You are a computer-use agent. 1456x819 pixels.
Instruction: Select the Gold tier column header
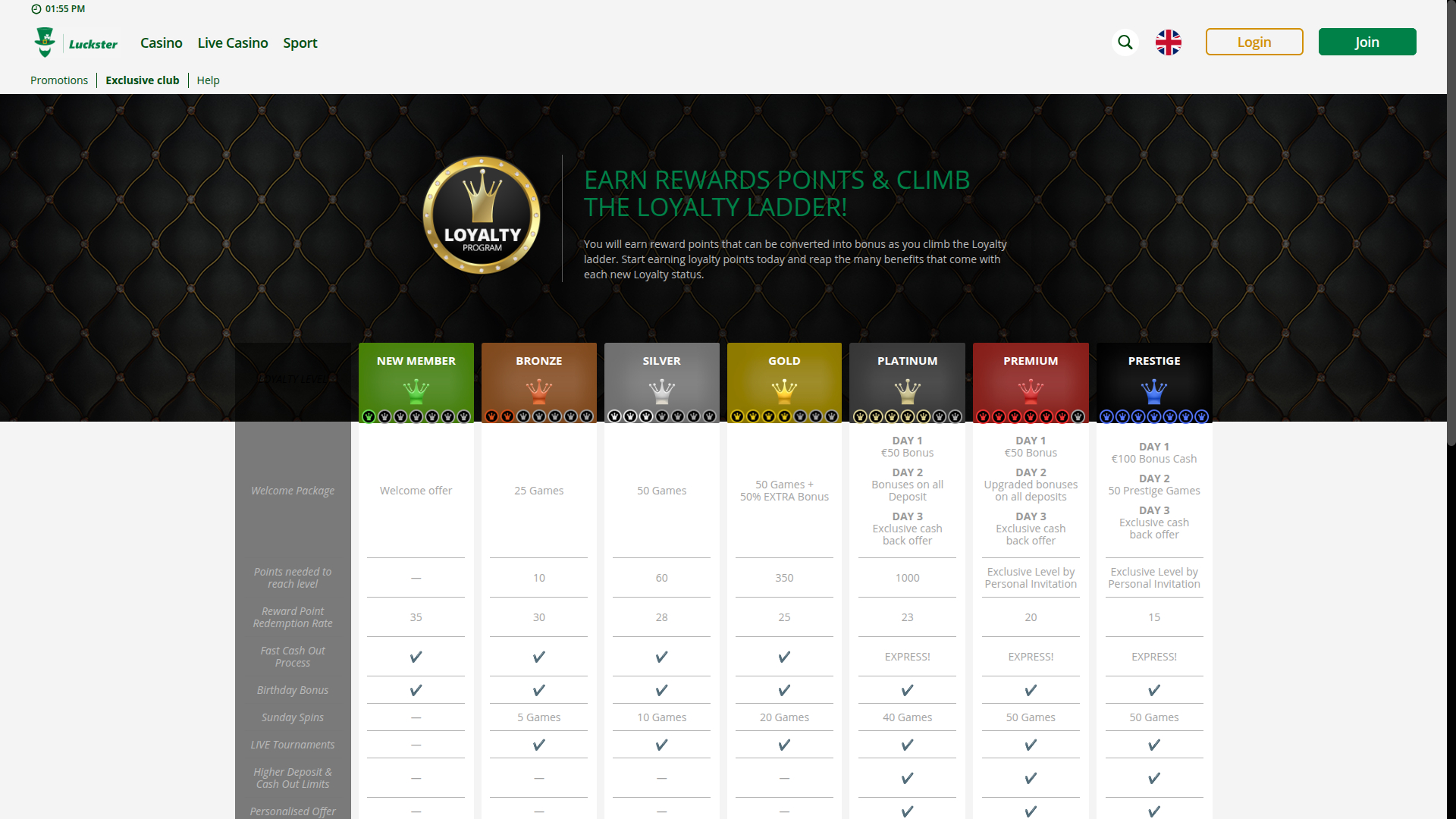click(784, 361)
